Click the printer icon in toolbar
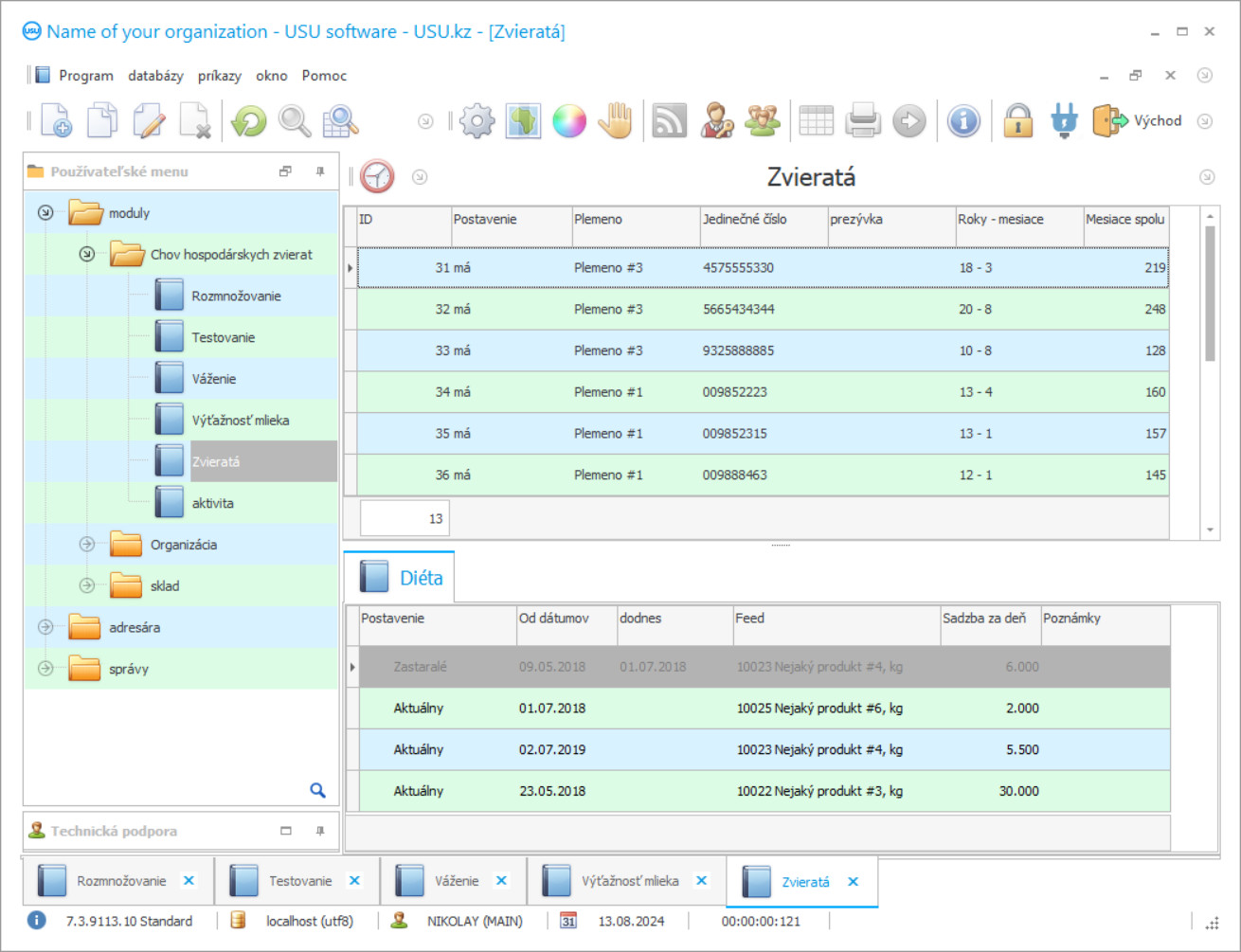The height and width of the screenshot is (952, 1241). tap(863, 121)
